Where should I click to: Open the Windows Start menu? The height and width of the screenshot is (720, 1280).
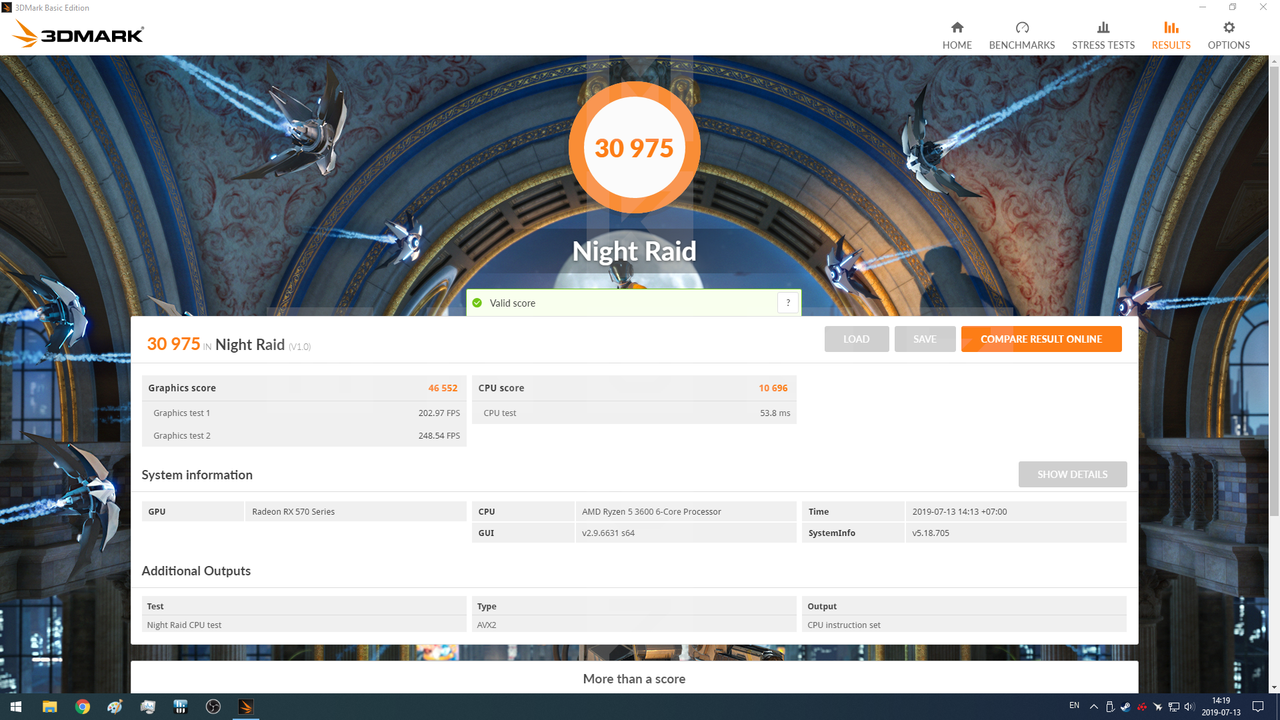[15, 707]
